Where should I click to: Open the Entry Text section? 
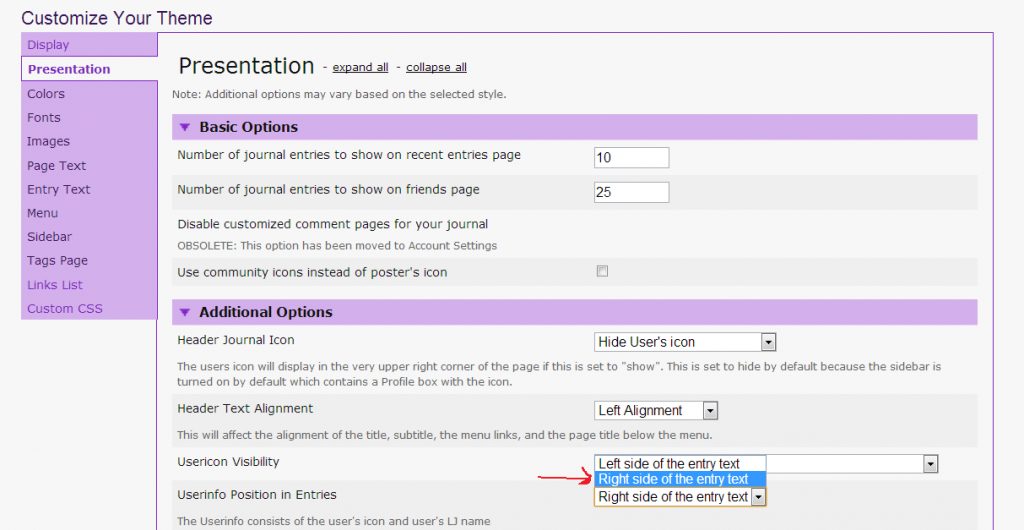coord(59,189)
